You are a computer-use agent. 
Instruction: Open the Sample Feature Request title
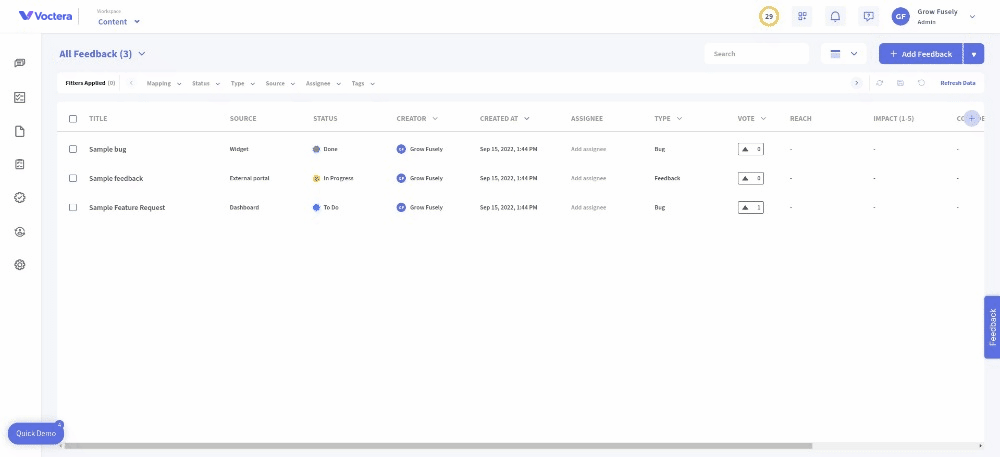pos(127,208)
